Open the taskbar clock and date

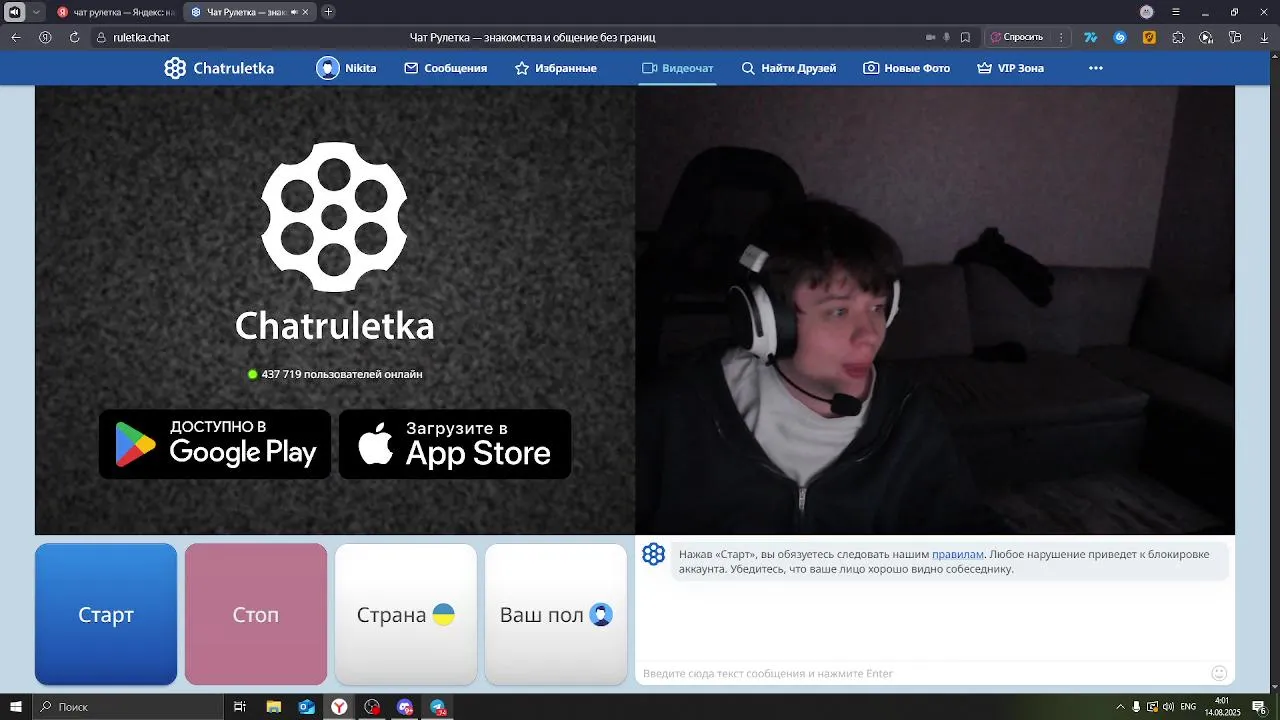(1222, 707)
